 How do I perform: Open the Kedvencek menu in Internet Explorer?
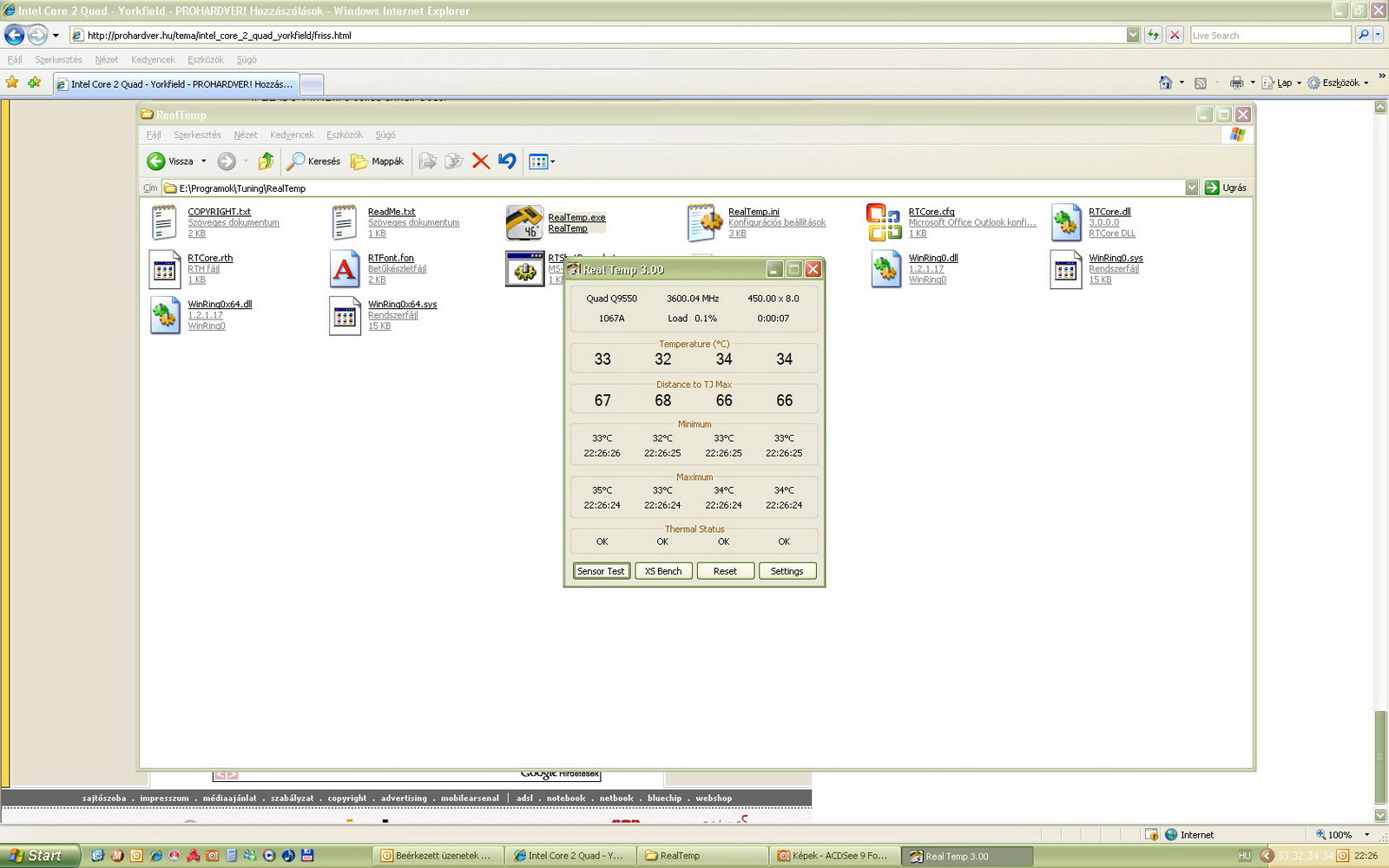[x=153, y=60]
